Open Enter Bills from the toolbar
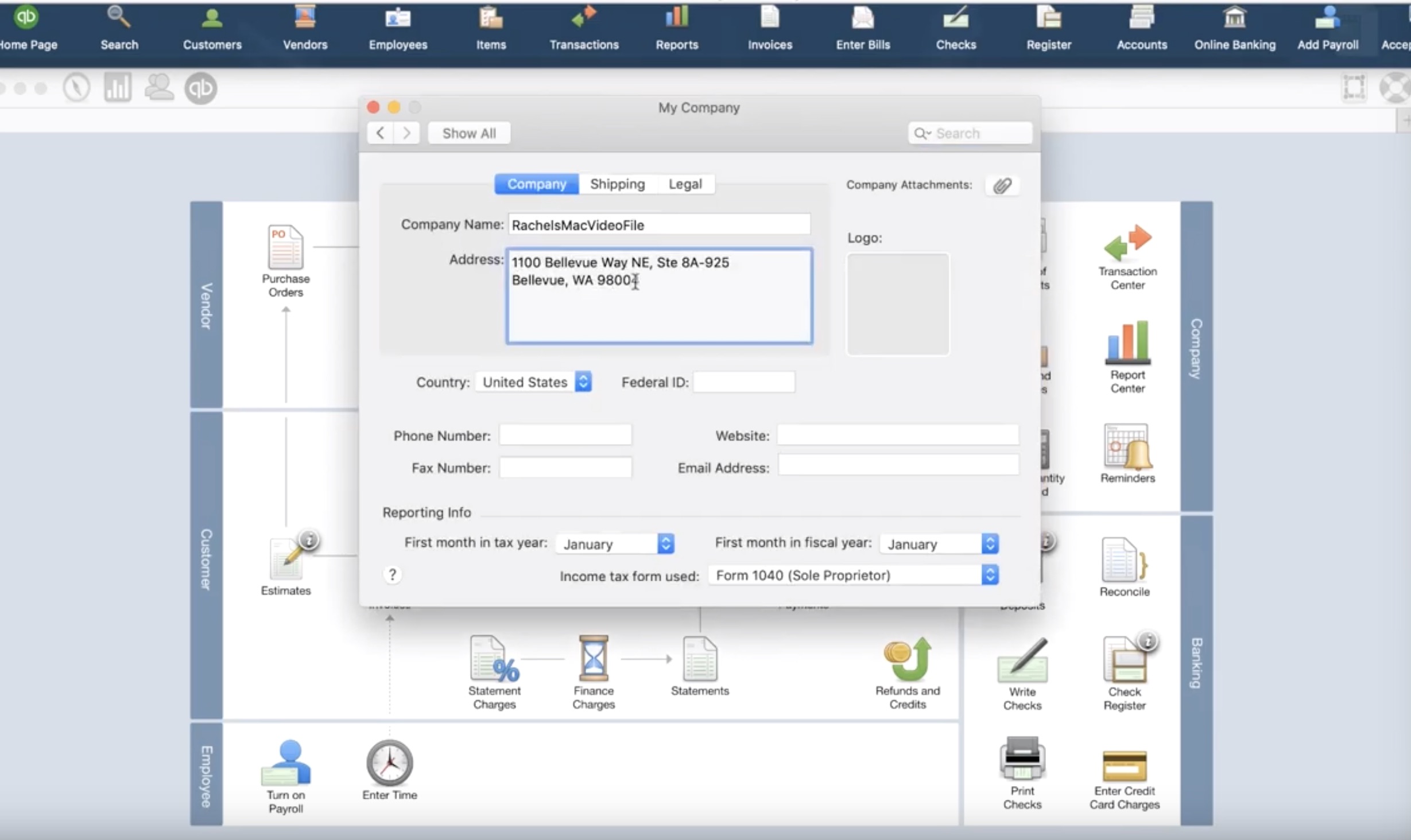Image resolution: width=1411 pixels, height=840 pixels. click(x=863, y=27)
